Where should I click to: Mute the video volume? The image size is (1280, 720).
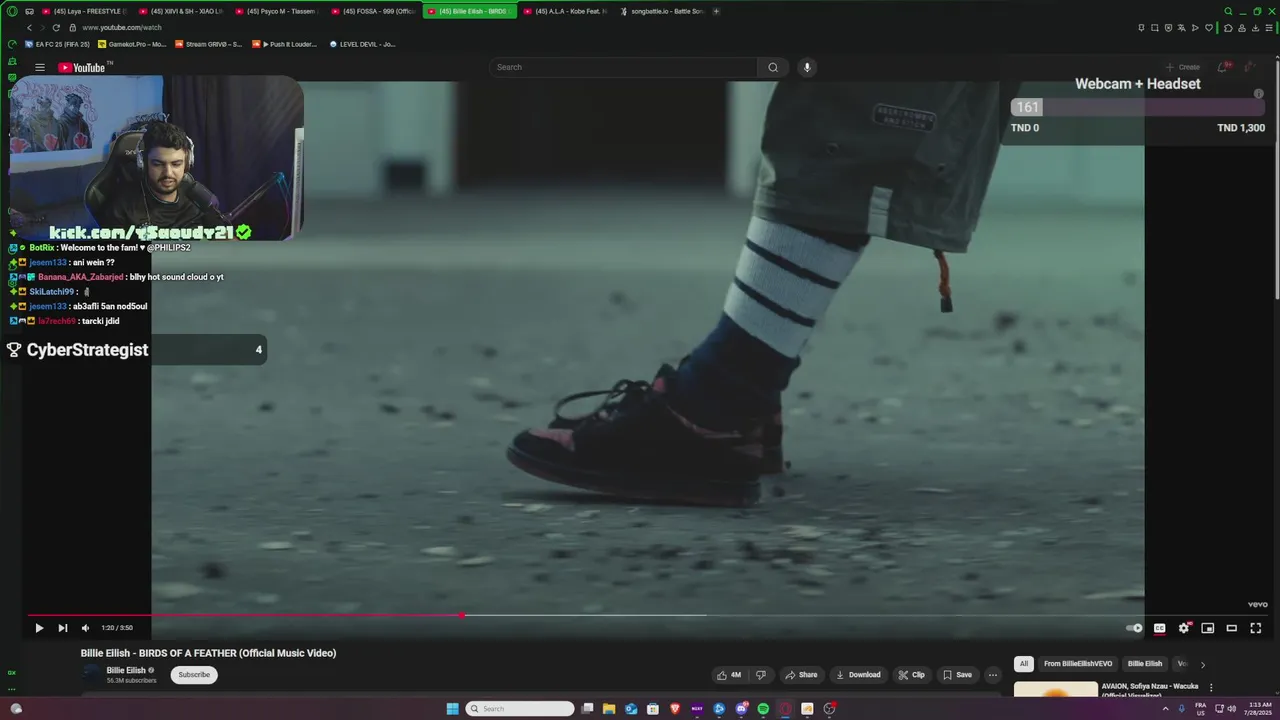(85, 628)
